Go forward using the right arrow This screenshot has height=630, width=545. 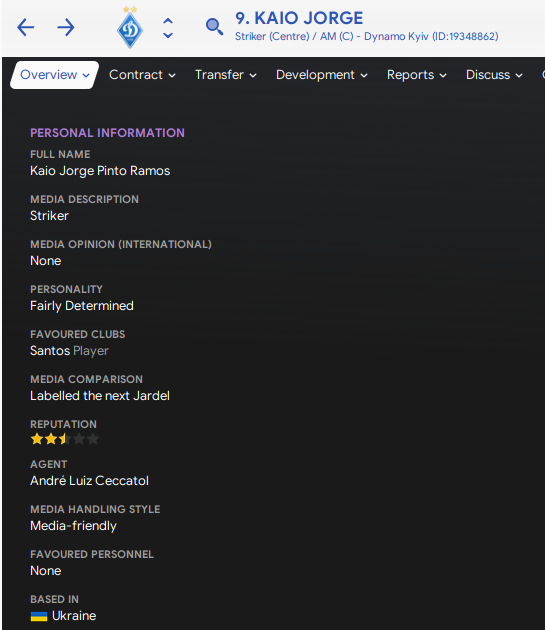click(x=66, y=27)
